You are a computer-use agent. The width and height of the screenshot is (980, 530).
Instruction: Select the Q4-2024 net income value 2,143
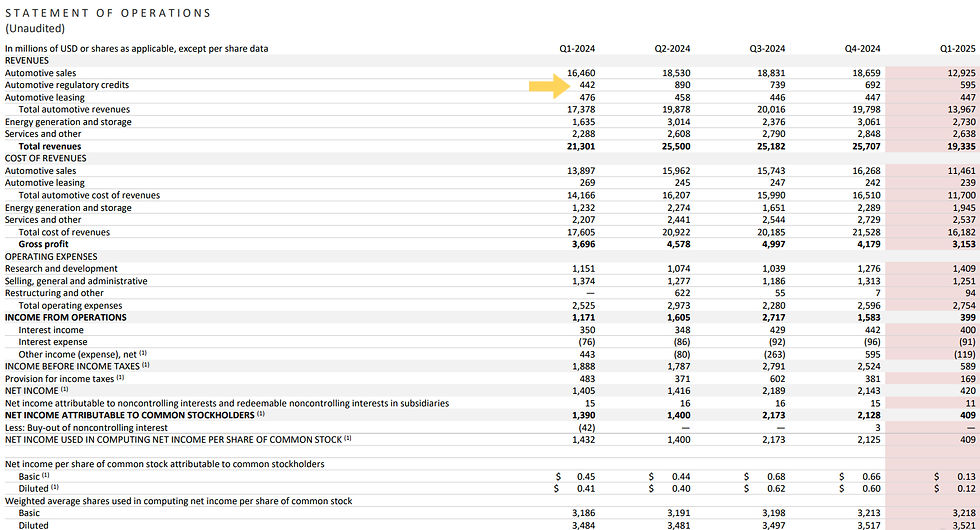(869, 391)
